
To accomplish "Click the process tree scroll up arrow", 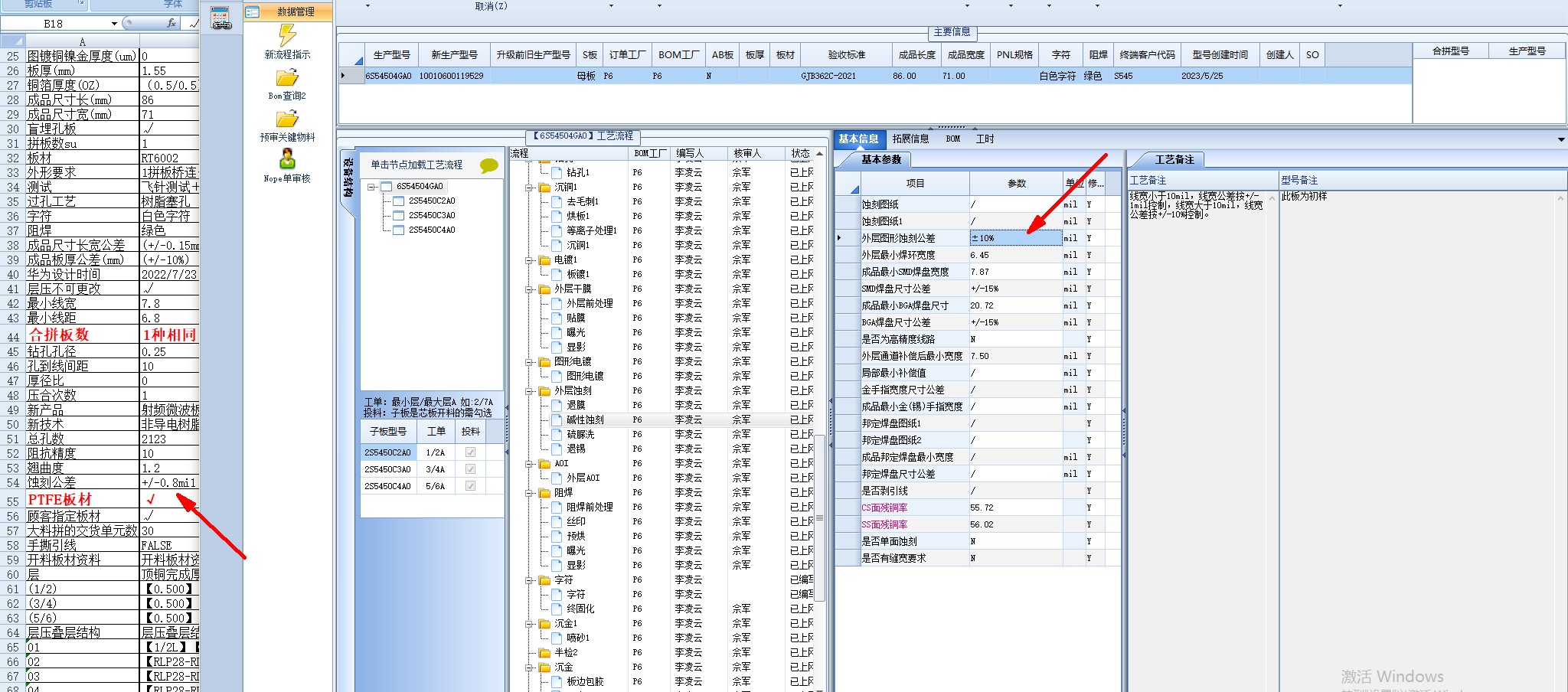I will (x=819, y=154).
